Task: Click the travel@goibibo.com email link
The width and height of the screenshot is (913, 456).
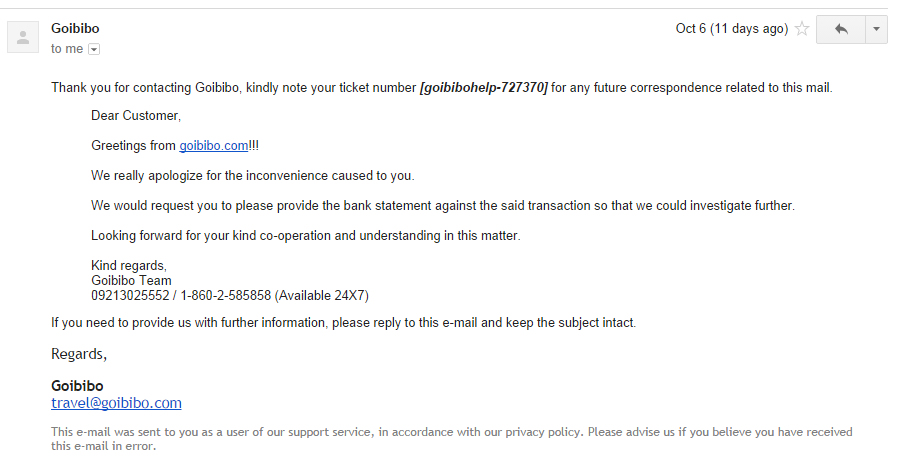Action: 116,403
